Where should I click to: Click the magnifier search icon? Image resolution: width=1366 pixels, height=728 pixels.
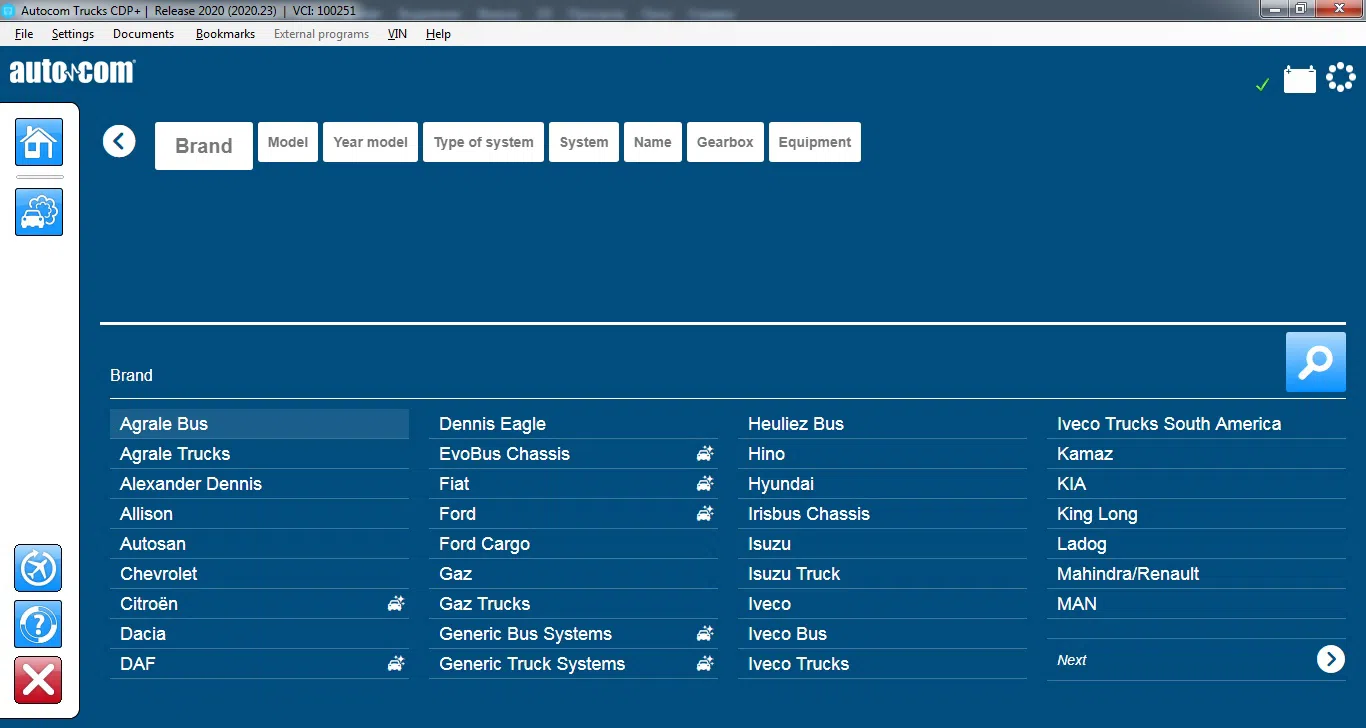click(x=1315, y=362)
